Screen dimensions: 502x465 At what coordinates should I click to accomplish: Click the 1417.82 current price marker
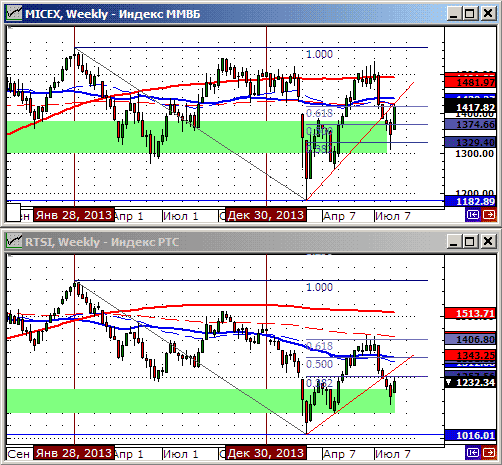point(471,107)
